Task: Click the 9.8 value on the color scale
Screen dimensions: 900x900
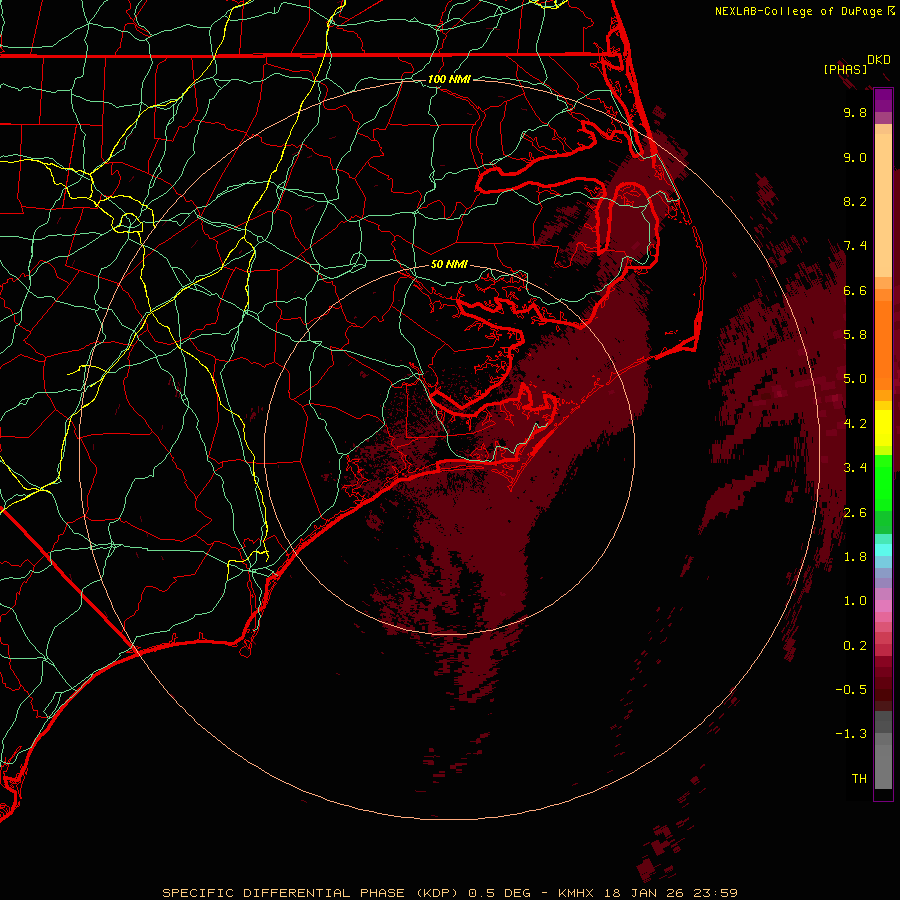Action: 855,113
